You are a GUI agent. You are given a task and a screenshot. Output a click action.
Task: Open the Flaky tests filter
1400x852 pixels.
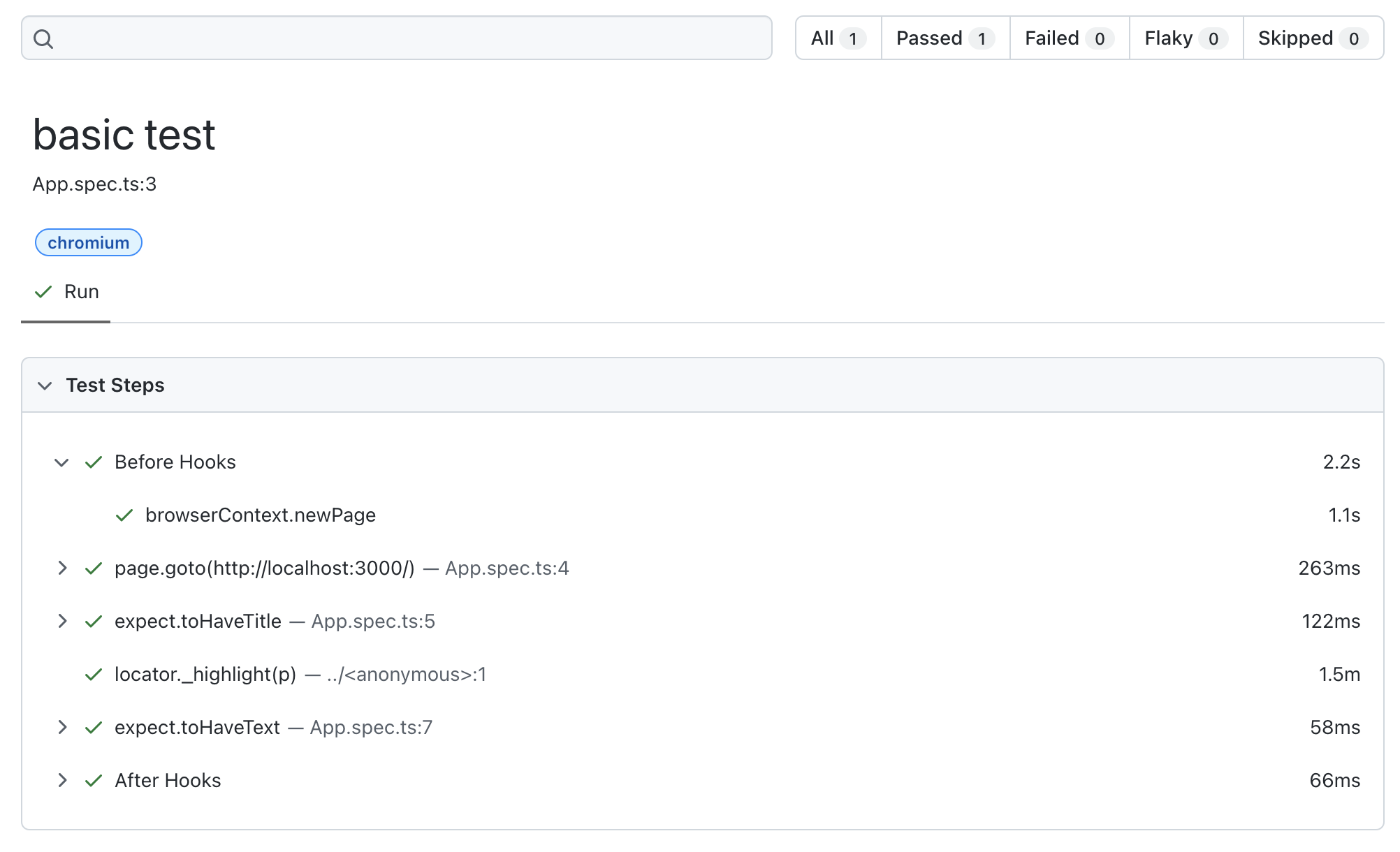pyautogui.click(x=1185, y=38)
